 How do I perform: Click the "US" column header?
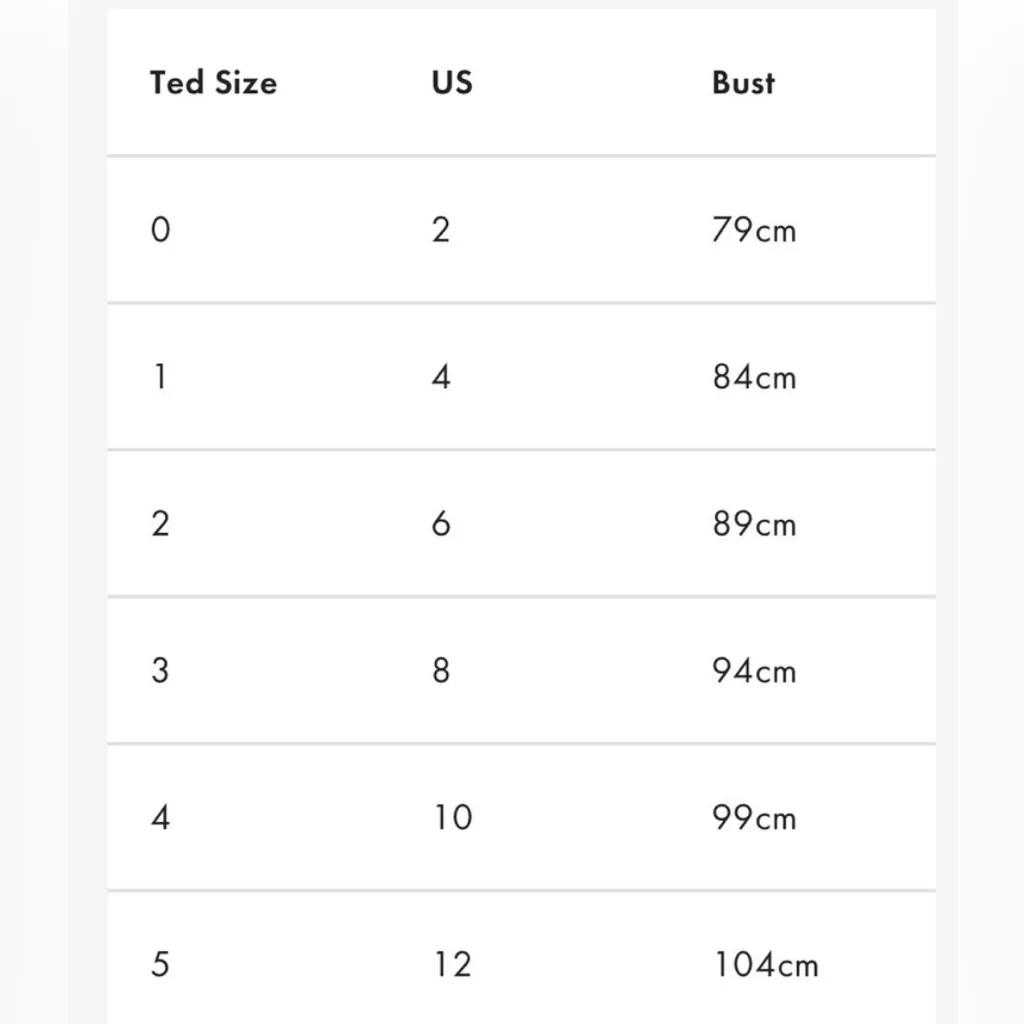pos(452,83)
